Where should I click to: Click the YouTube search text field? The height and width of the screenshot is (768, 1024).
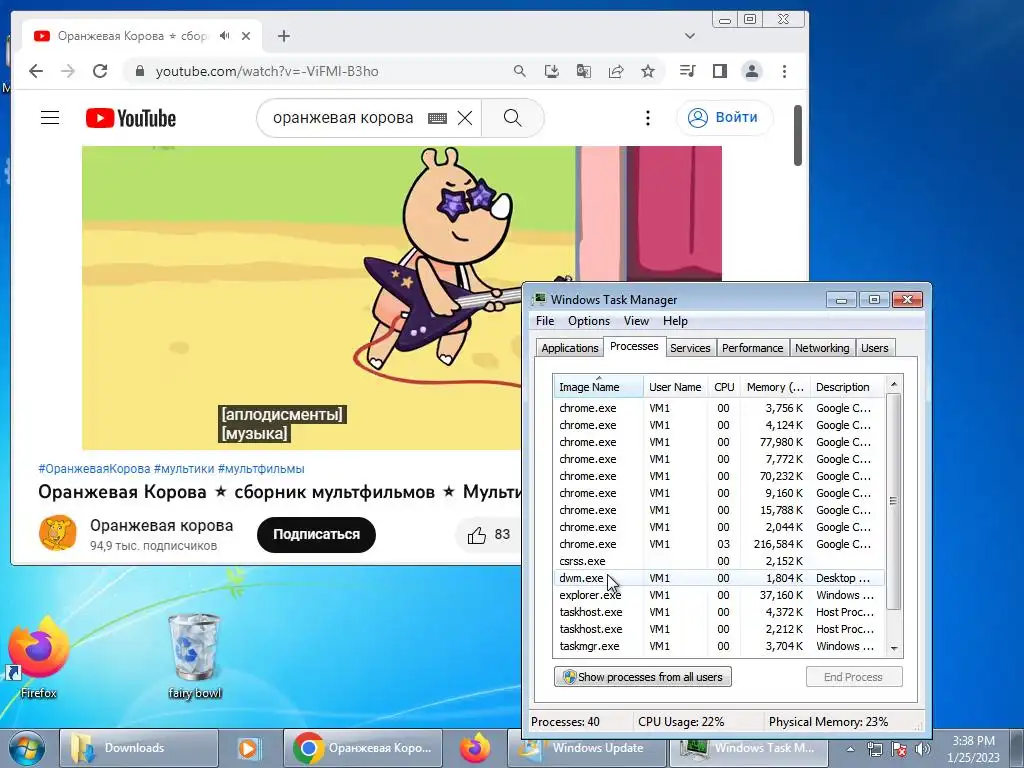coord(343,118)
